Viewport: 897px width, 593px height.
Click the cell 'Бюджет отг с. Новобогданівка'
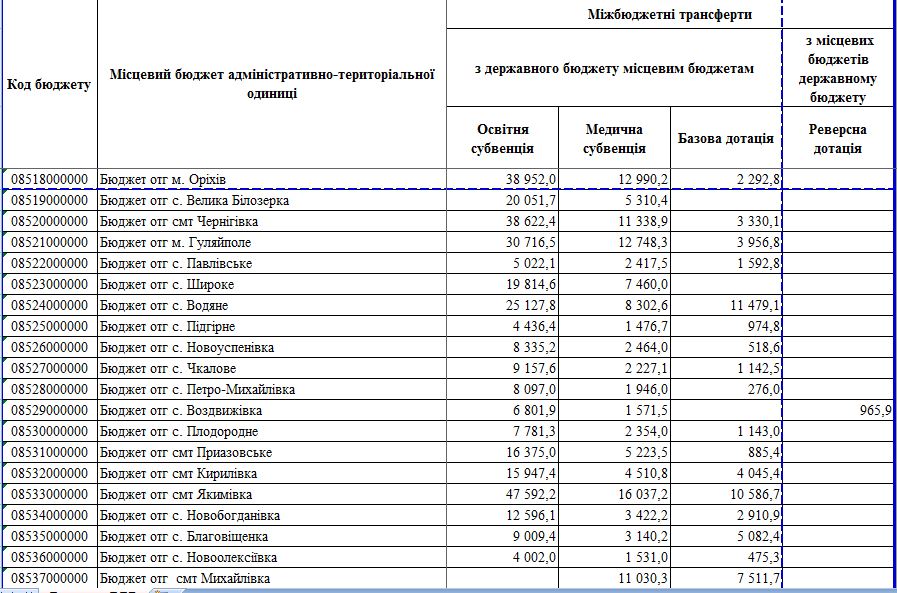[x=272, y=515]
